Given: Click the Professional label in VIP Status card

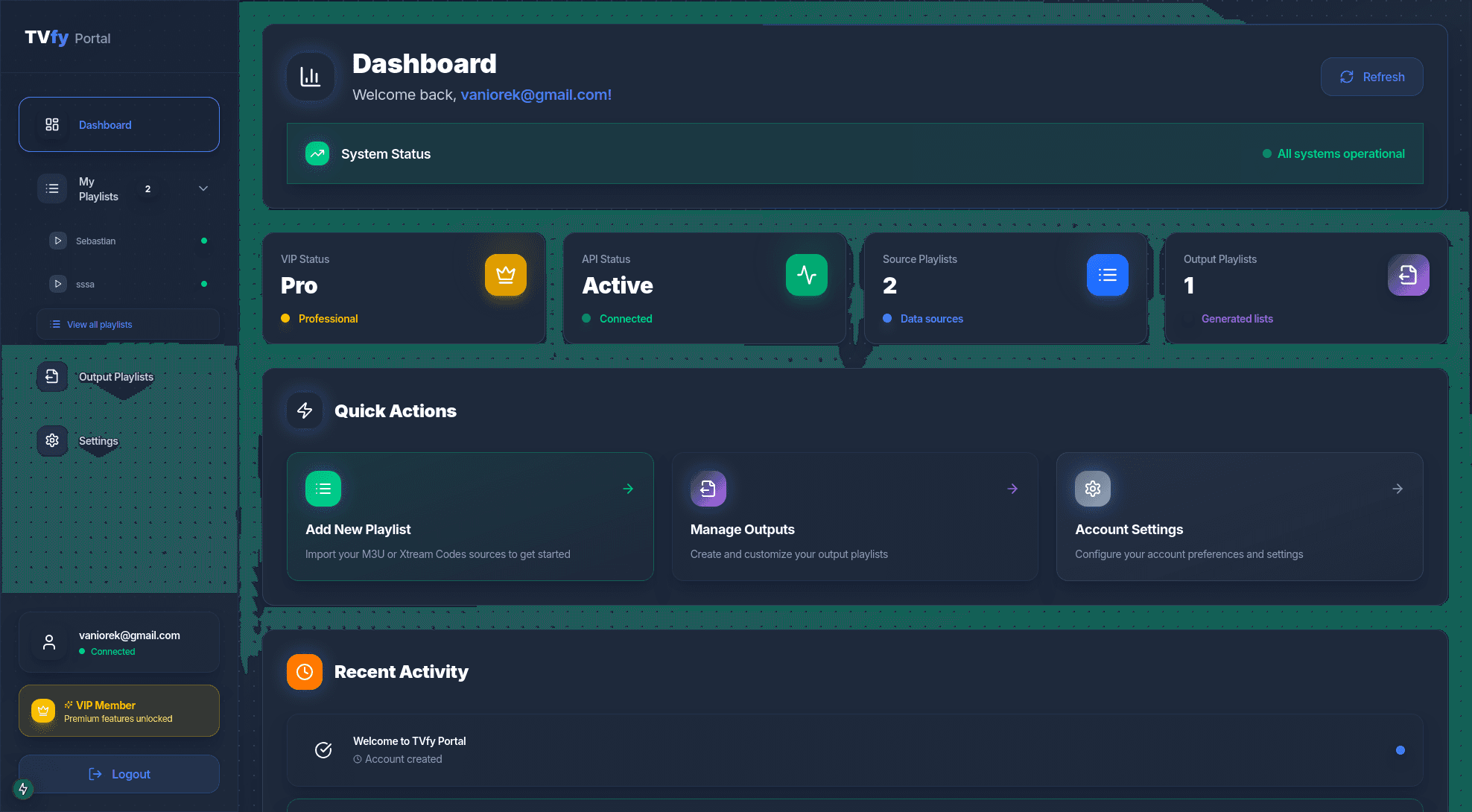Looking at the screenshot, I should pyautogui.click(x=328, y=318).
